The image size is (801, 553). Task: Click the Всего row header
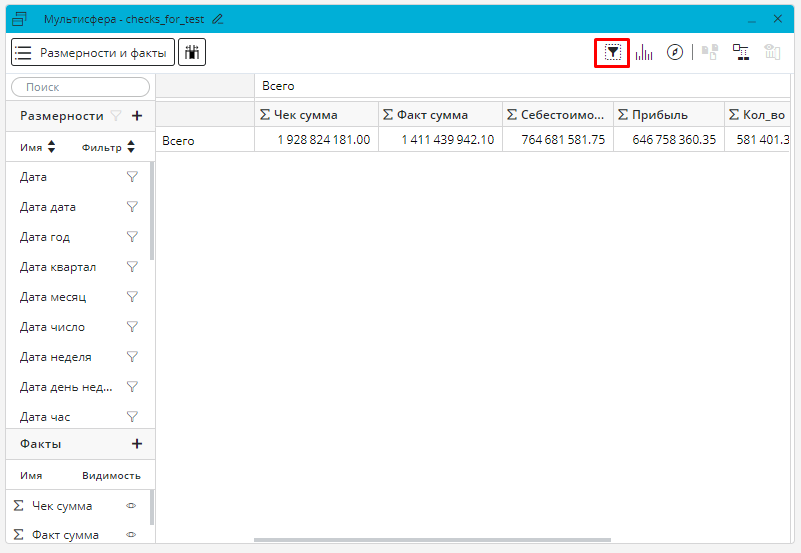click(x=178, y=140)
